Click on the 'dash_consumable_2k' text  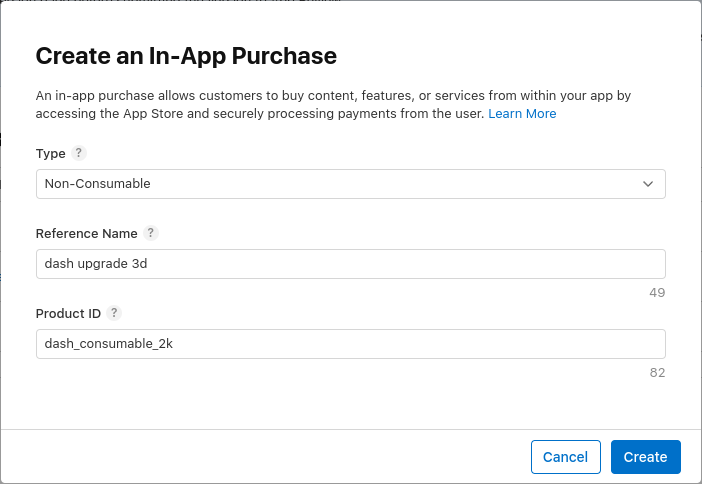pos(110,344)
